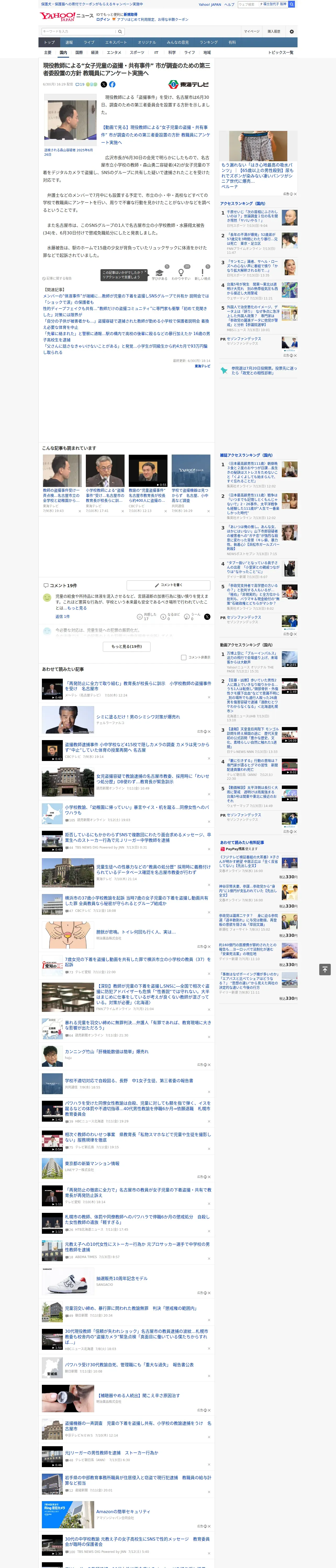Click the トピックス一覧 link

(x=281, y=52)
